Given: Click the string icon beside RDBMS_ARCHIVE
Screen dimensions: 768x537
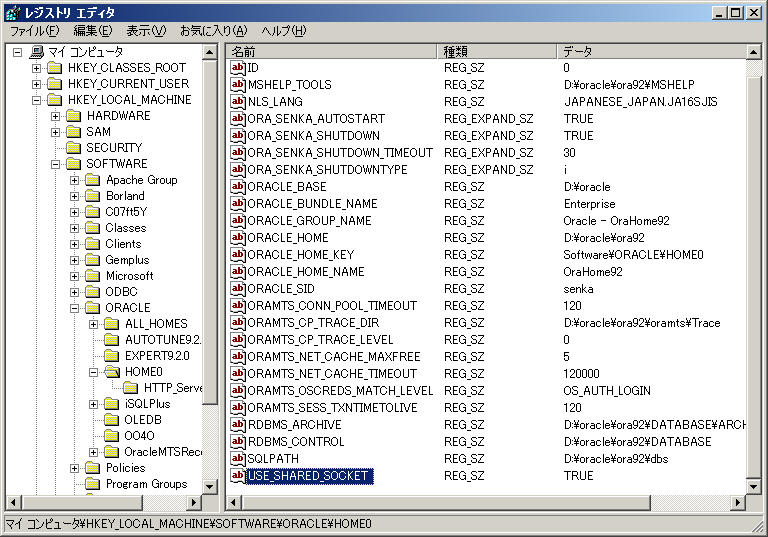Looking at the screenshot, I should pyautogui.click(x=238, y=425).
